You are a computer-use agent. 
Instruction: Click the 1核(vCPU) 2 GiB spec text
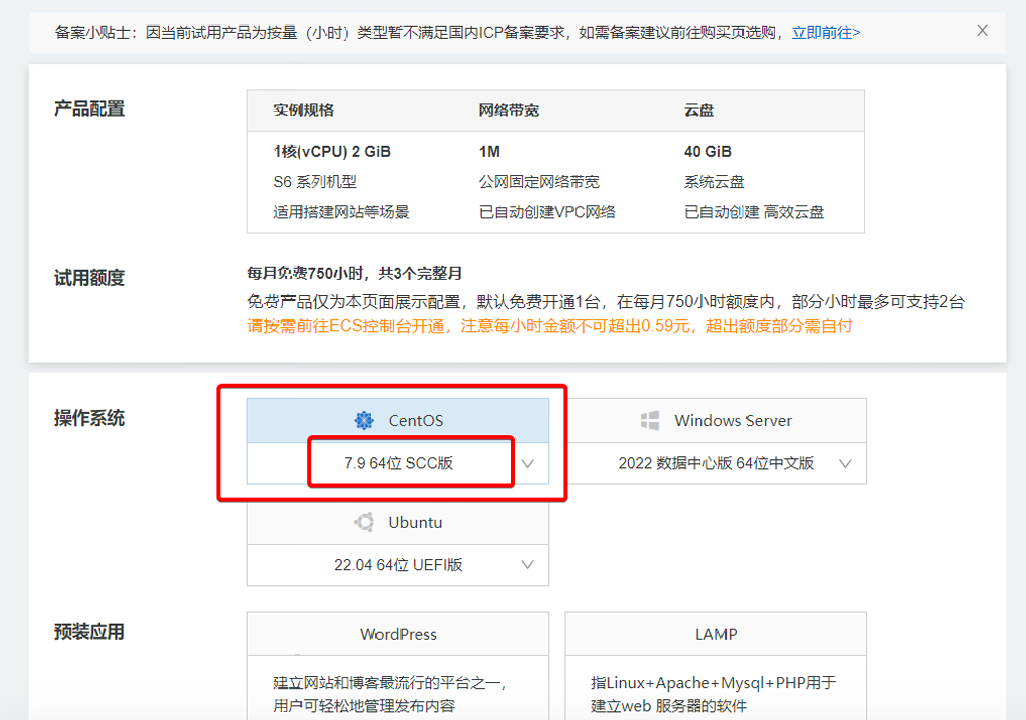(x=332, y=152)
